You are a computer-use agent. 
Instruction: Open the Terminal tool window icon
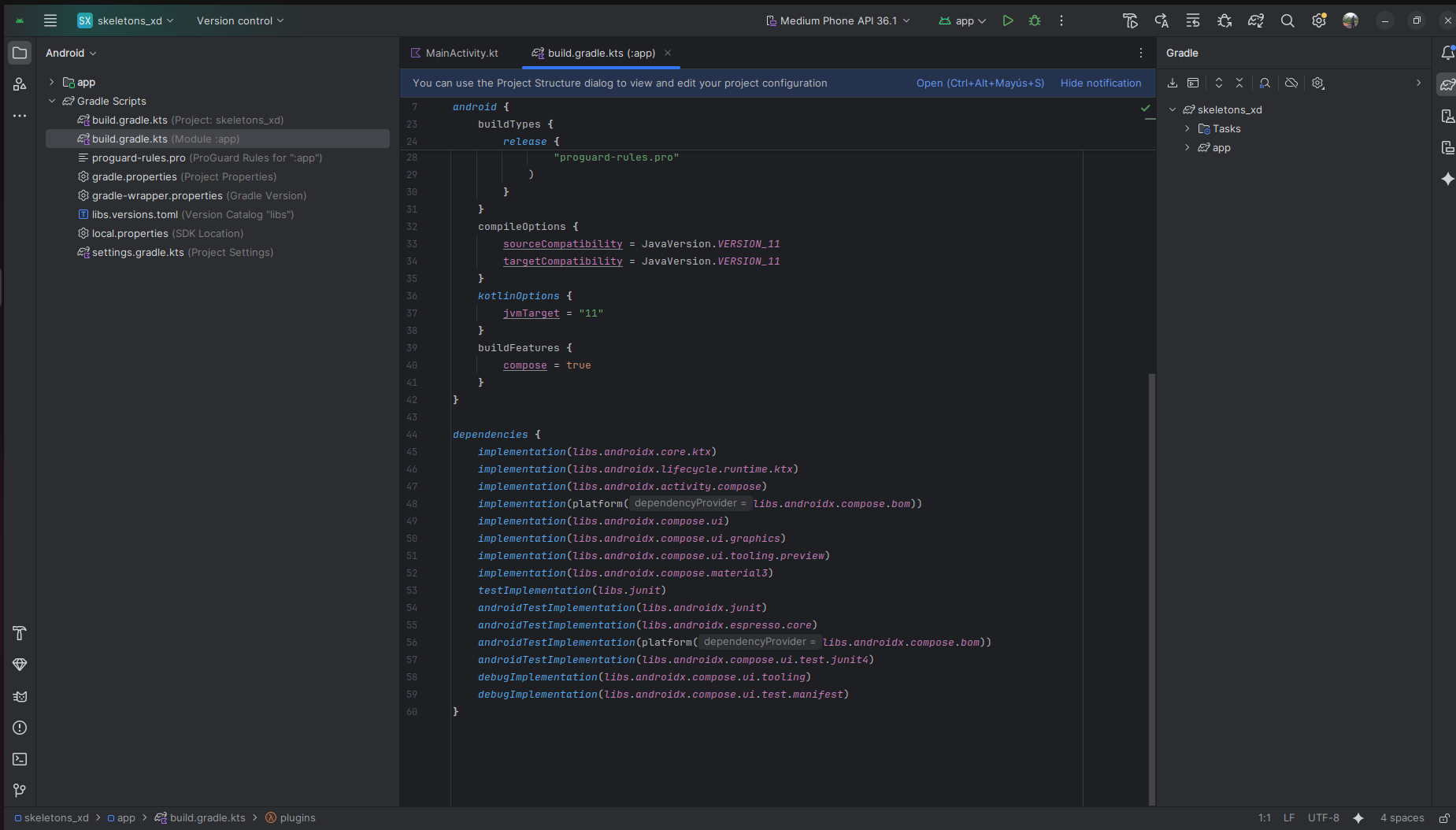(20, 759)
